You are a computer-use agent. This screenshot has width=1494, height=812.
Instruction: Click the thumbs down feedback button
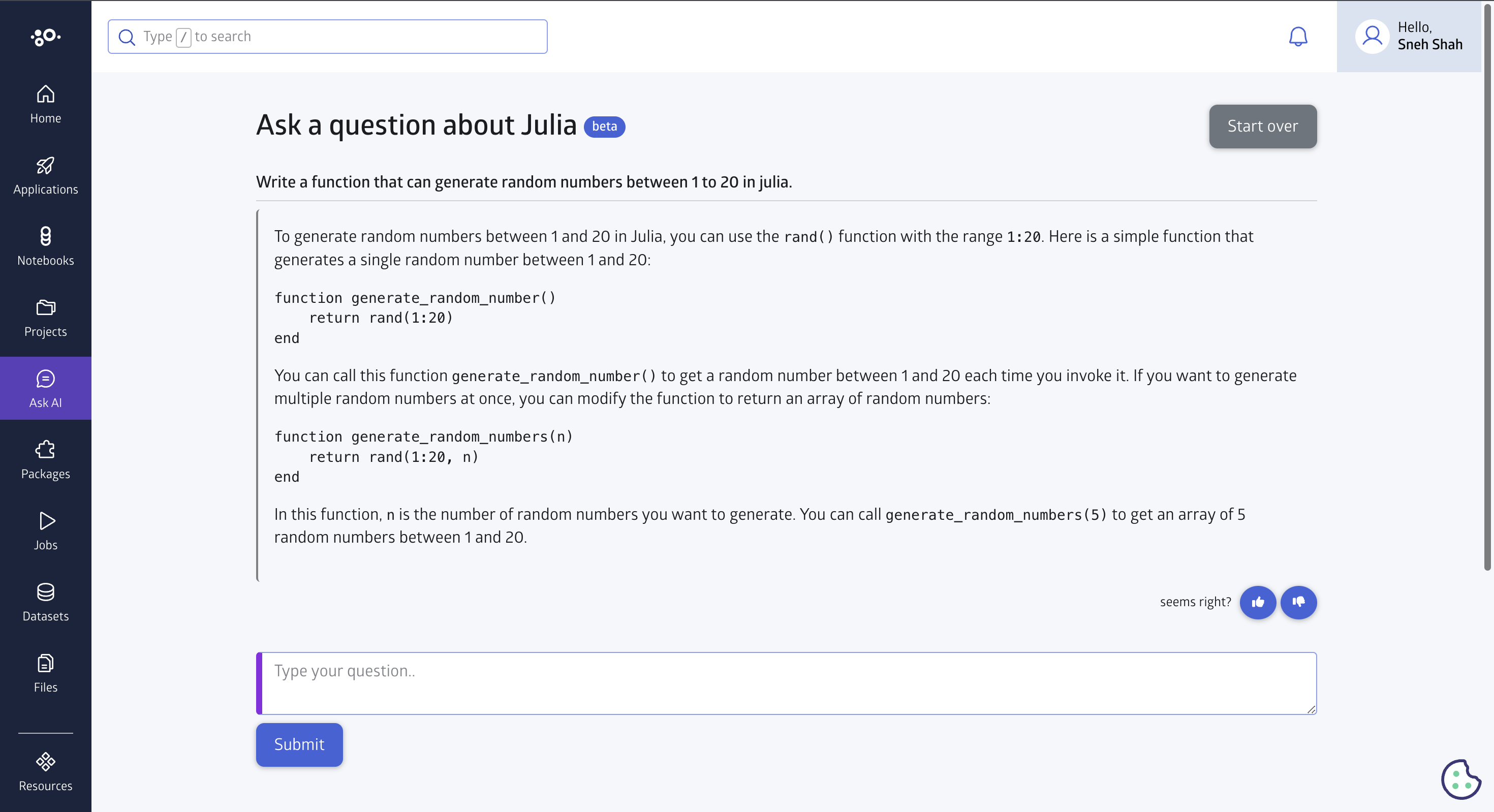1298,602
